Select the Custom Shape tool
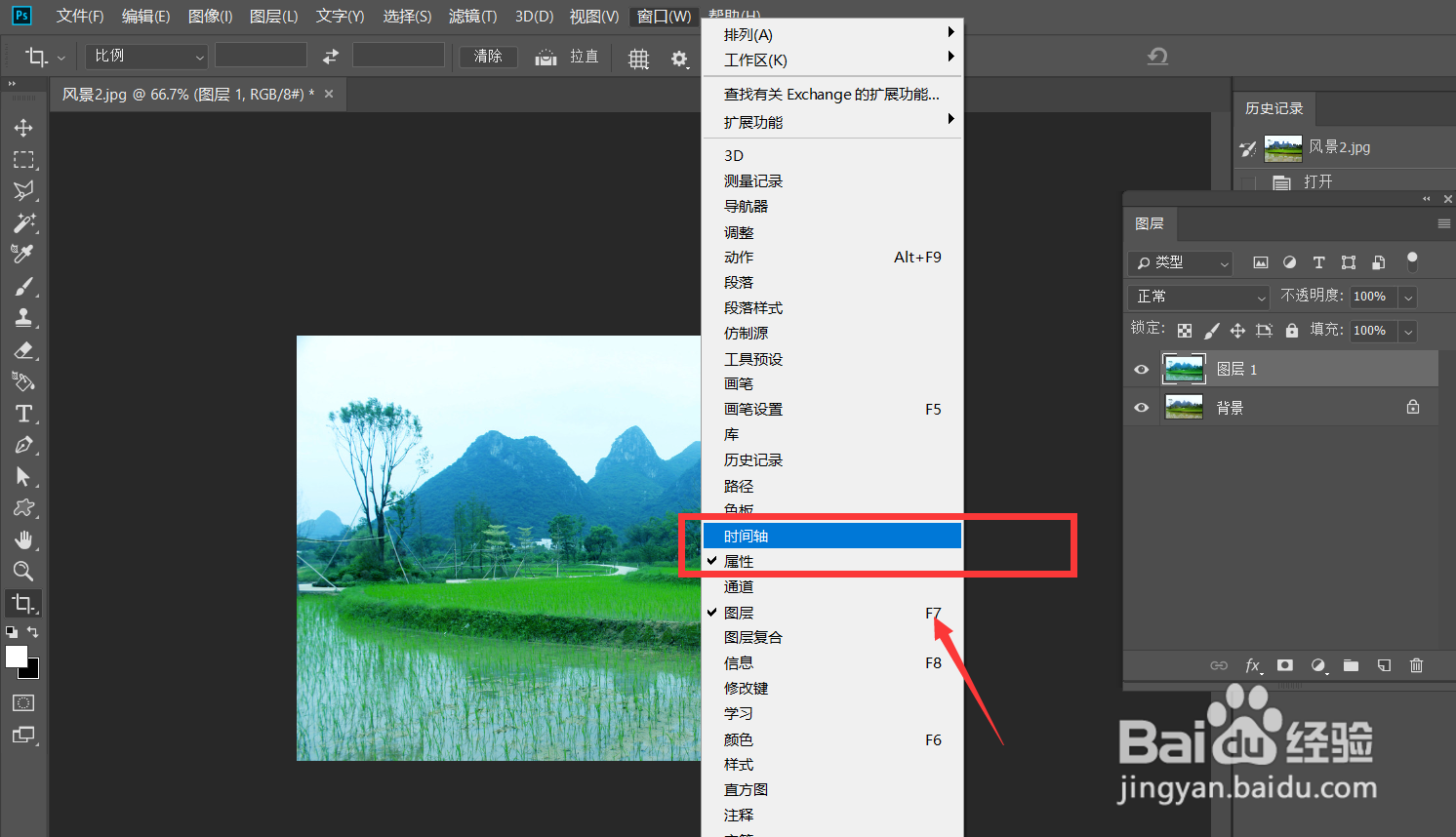This screenshot has width=1456, height=837. click(x=23, y=508)
